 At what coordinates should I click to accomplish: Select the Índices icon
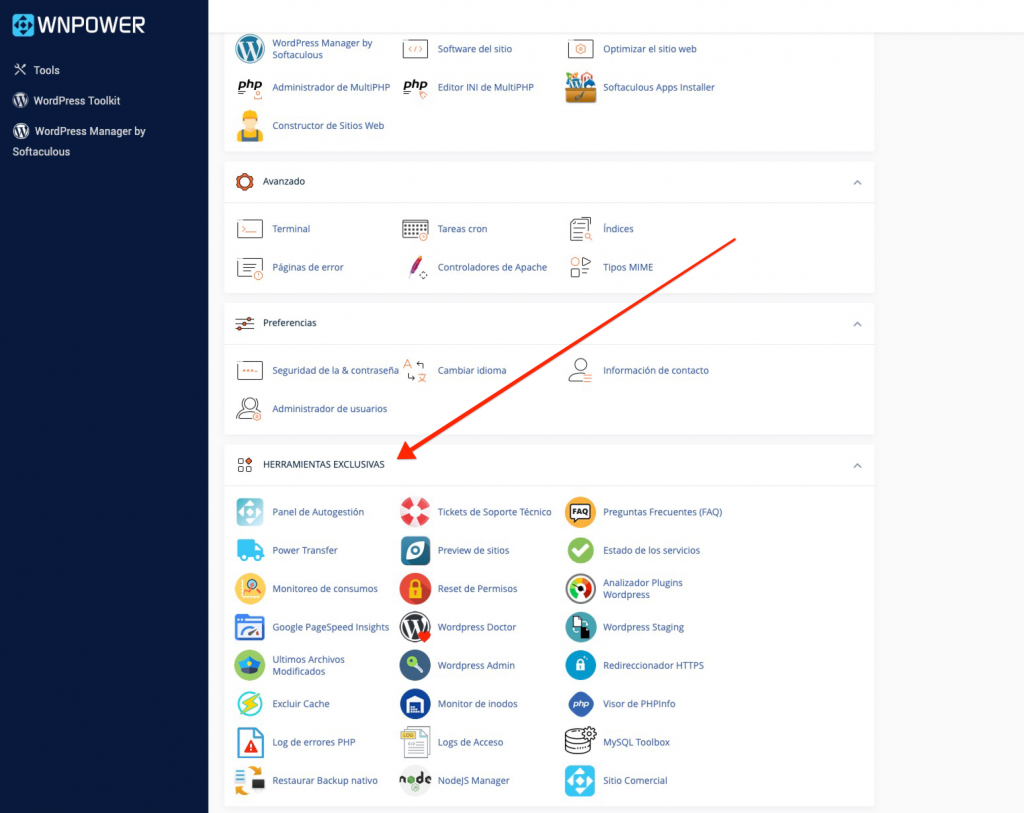[x=581, y=229]
